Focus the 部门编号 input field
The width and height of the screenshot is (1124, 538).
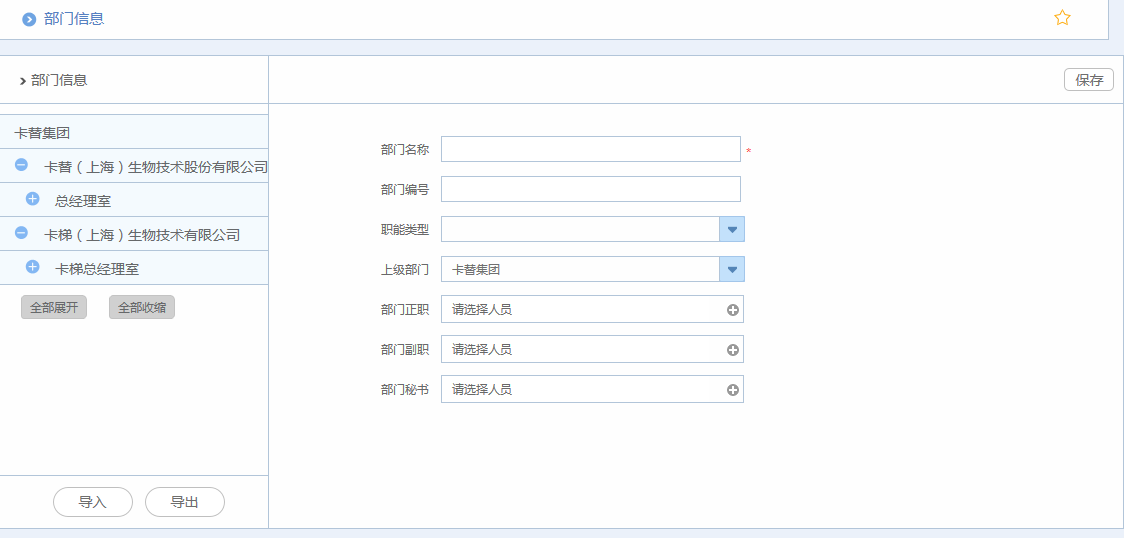point(590,189)
